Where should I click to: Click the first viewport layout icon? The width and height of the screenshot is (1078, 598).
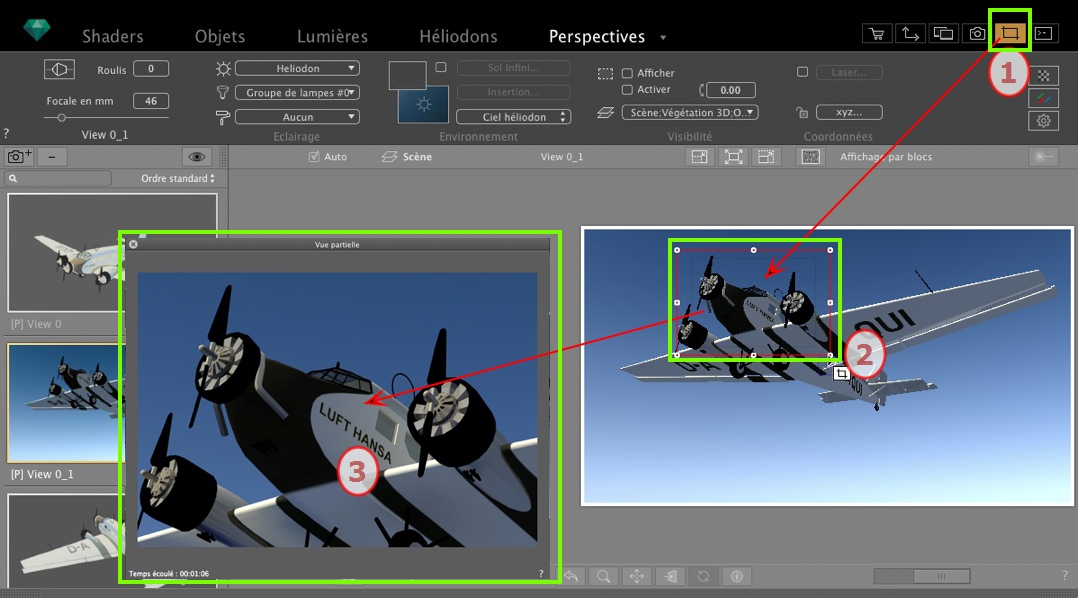pyautogui.click(x=699, y=157)
